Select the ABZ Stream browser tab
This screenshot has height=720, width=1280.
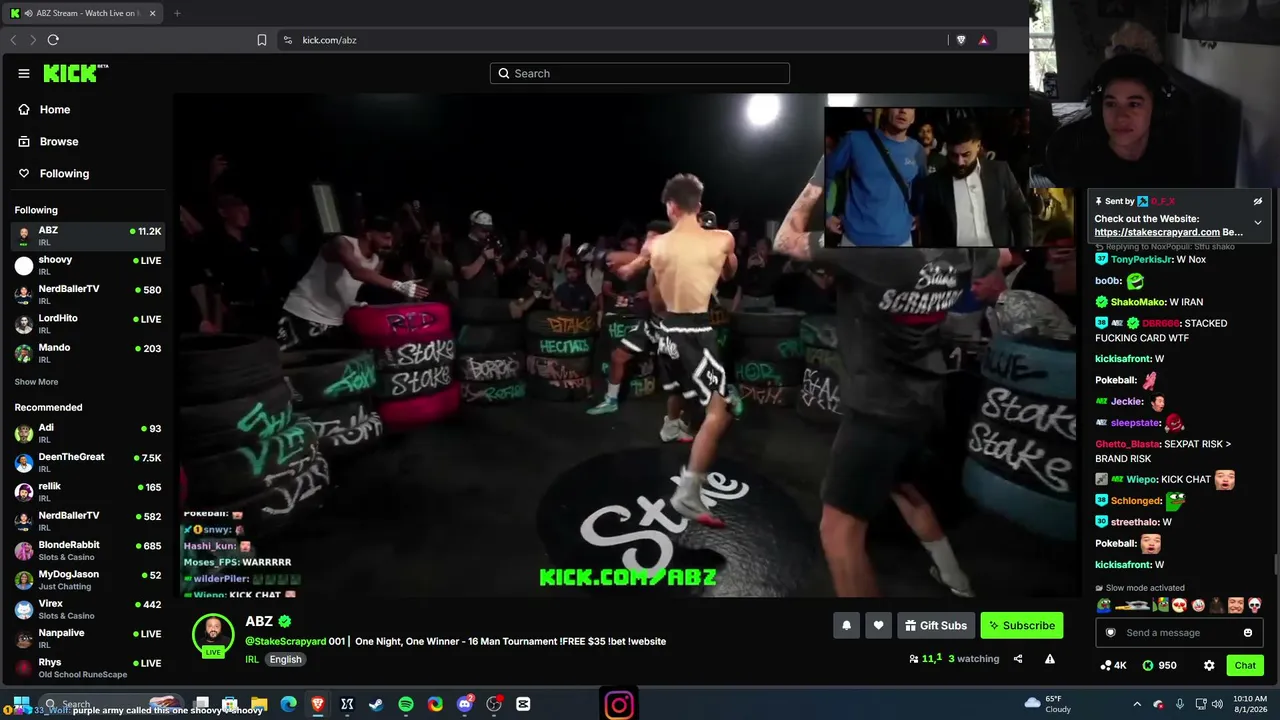[85, 13]
